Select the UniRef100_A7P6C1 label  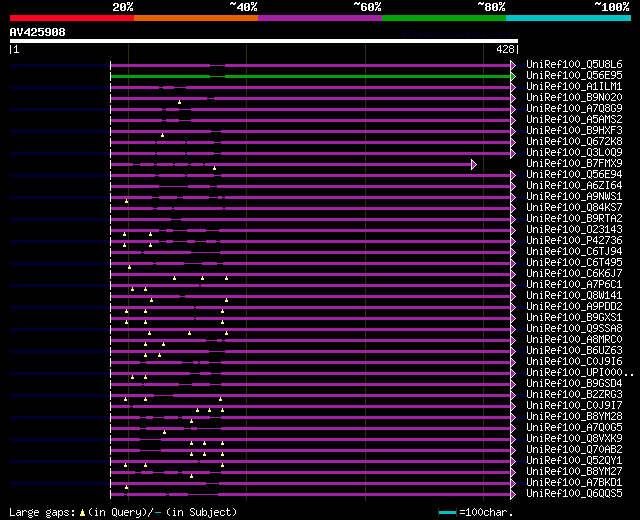point(574,284)
